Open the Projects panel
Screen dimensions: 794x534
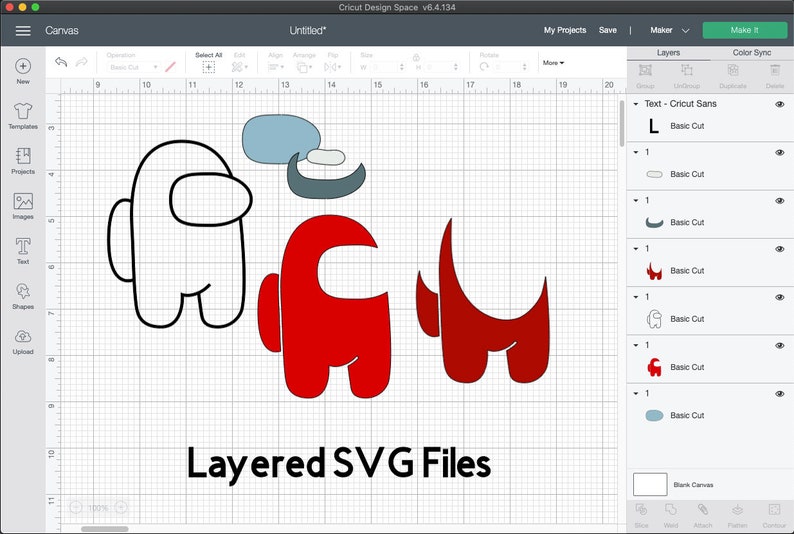pos(23,161)
